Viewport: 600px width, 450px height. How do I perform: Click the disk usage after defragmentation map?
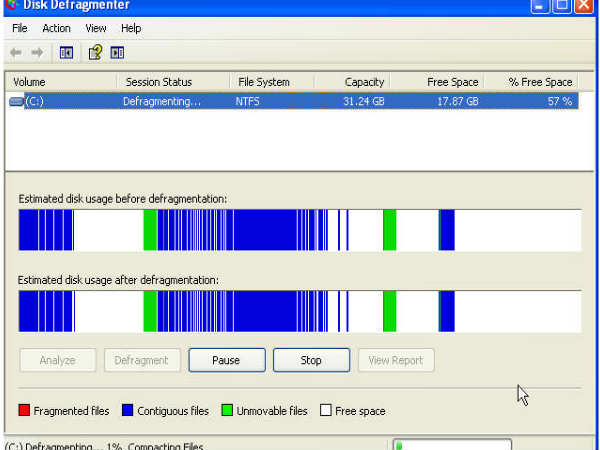[300, 311]
